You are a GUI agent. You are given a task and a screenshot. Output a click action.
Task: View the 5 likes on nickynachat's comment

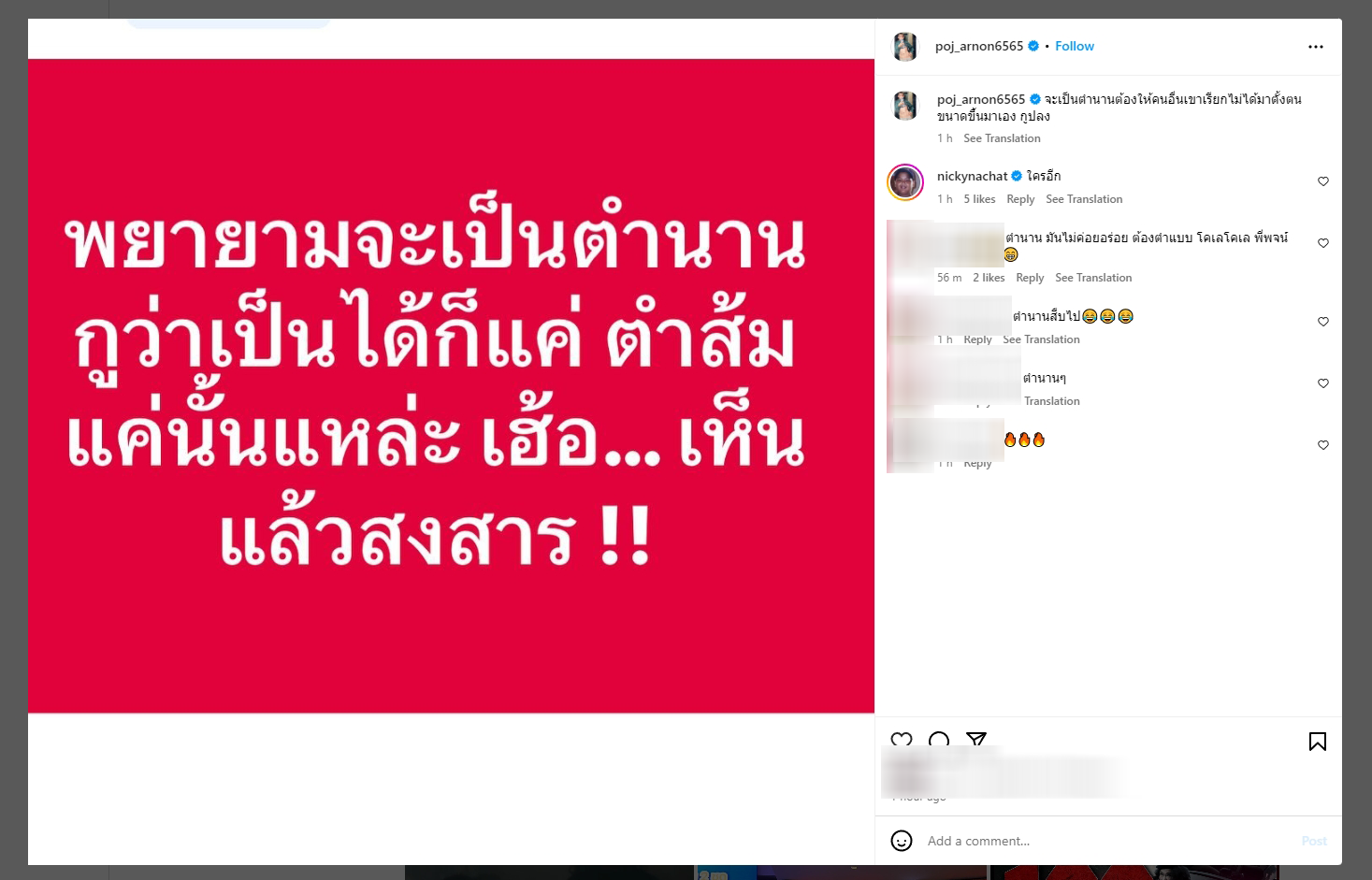click(x=979, y=199)
